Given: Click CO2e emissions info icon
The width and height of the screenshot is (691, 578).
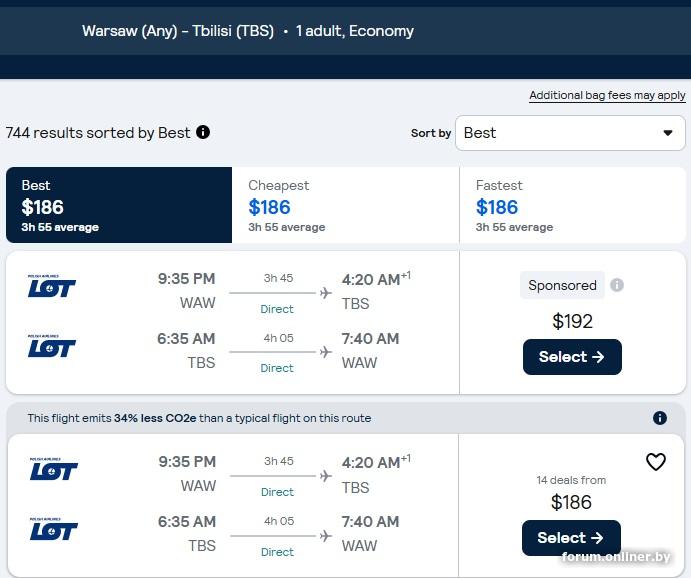Looking at the screenshot, I should pos(660,418).
